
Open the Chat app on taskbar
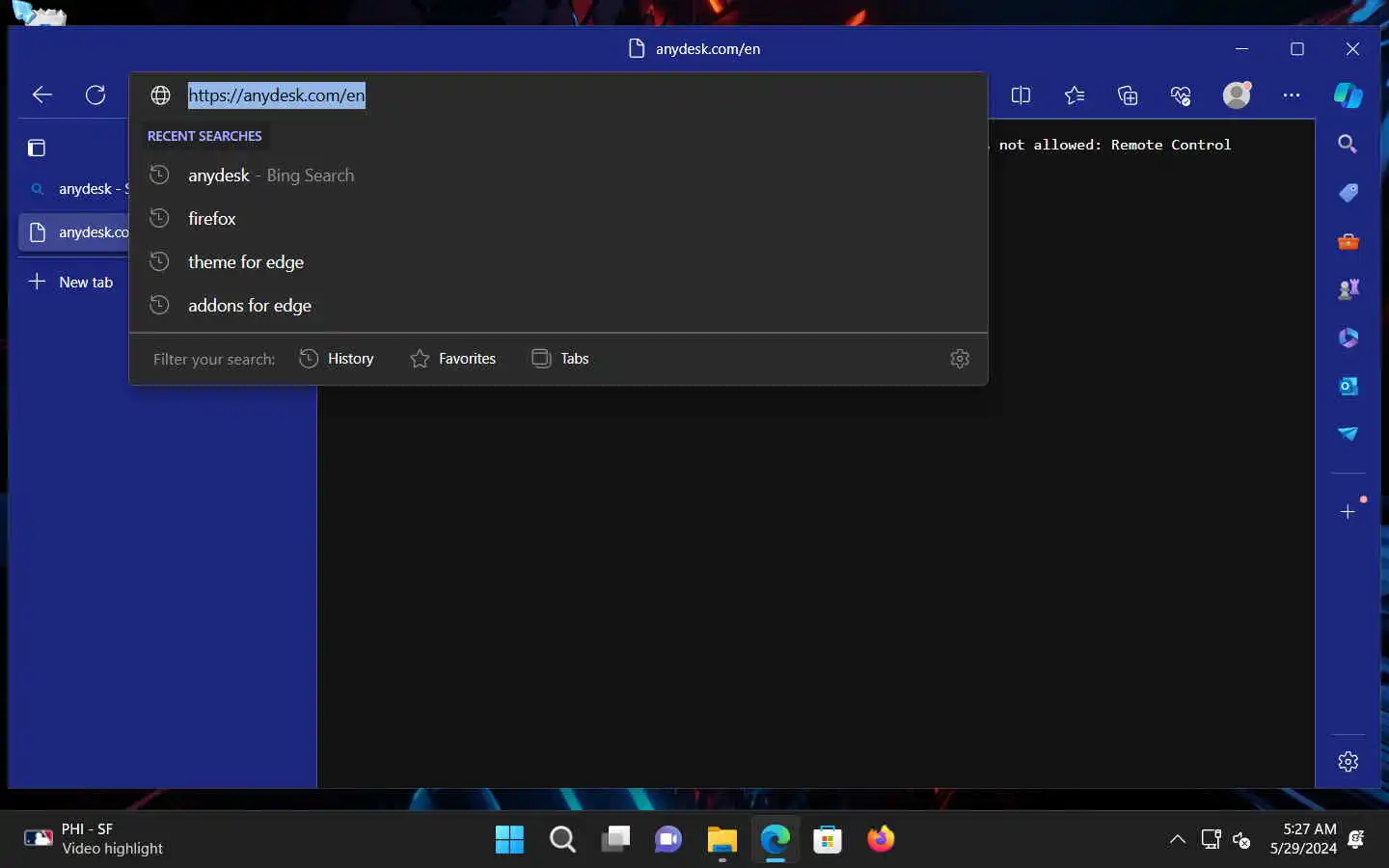668,839
